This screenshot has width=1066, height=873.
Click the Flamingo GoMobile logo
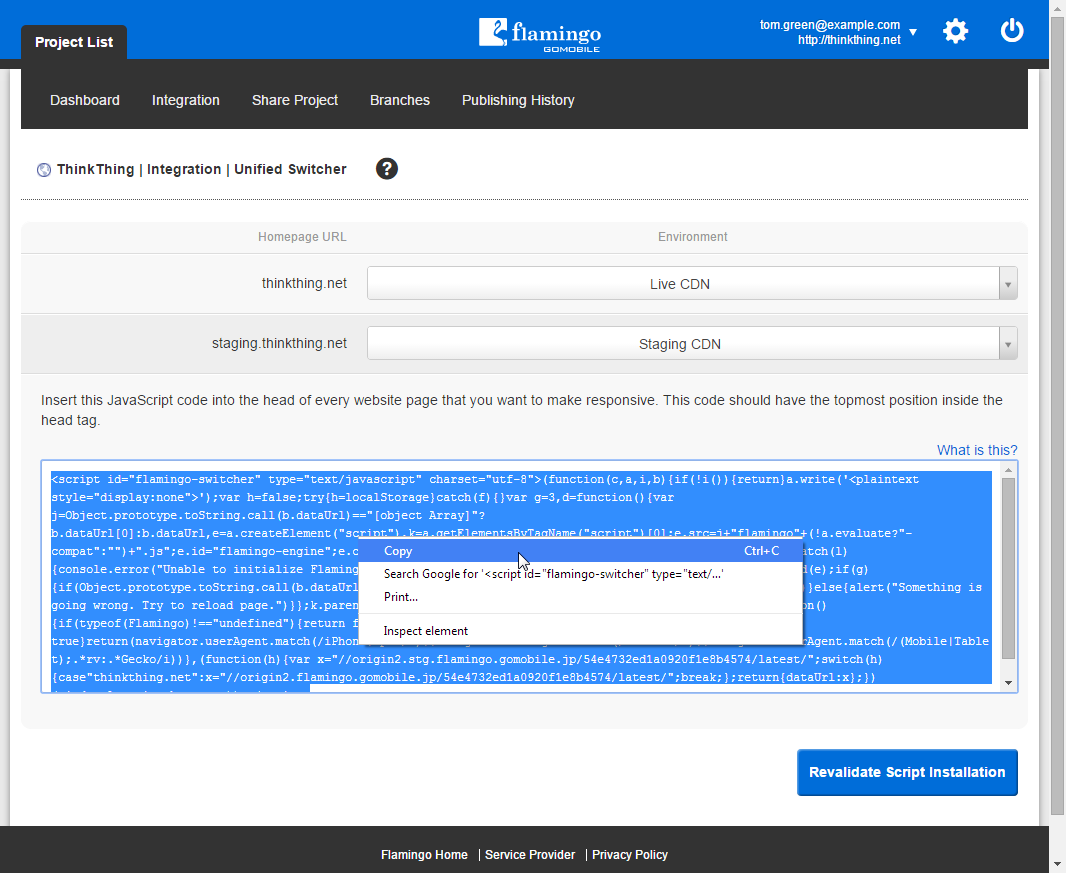(540, 35)
